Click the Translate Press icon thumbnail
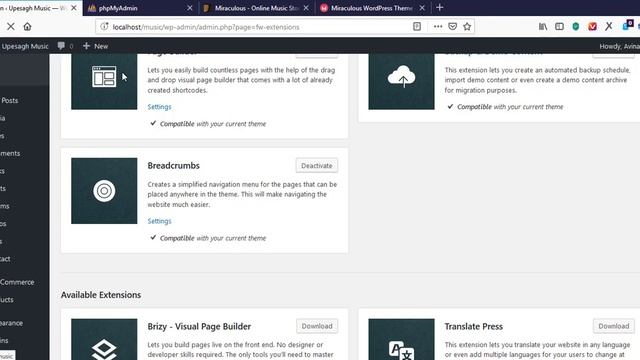This screenshot has height=360, width=640. point(401,339)
